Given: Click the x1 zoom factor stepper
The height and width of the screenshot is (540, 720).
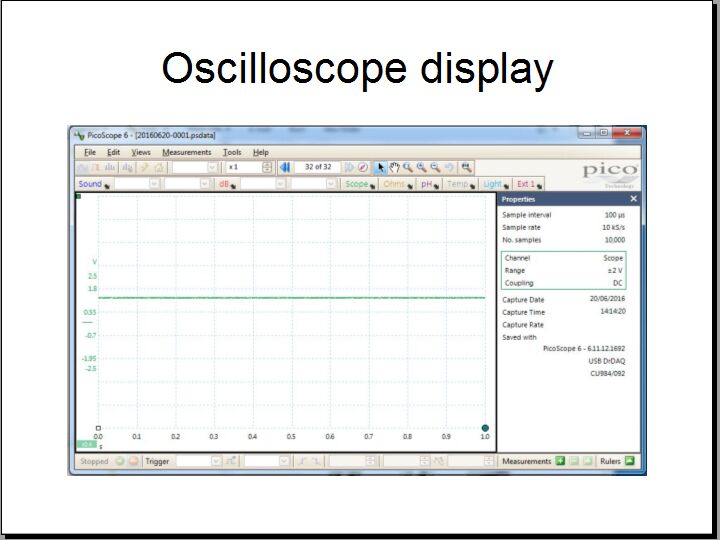Looking at the screenshot, I should coord(267,168).
